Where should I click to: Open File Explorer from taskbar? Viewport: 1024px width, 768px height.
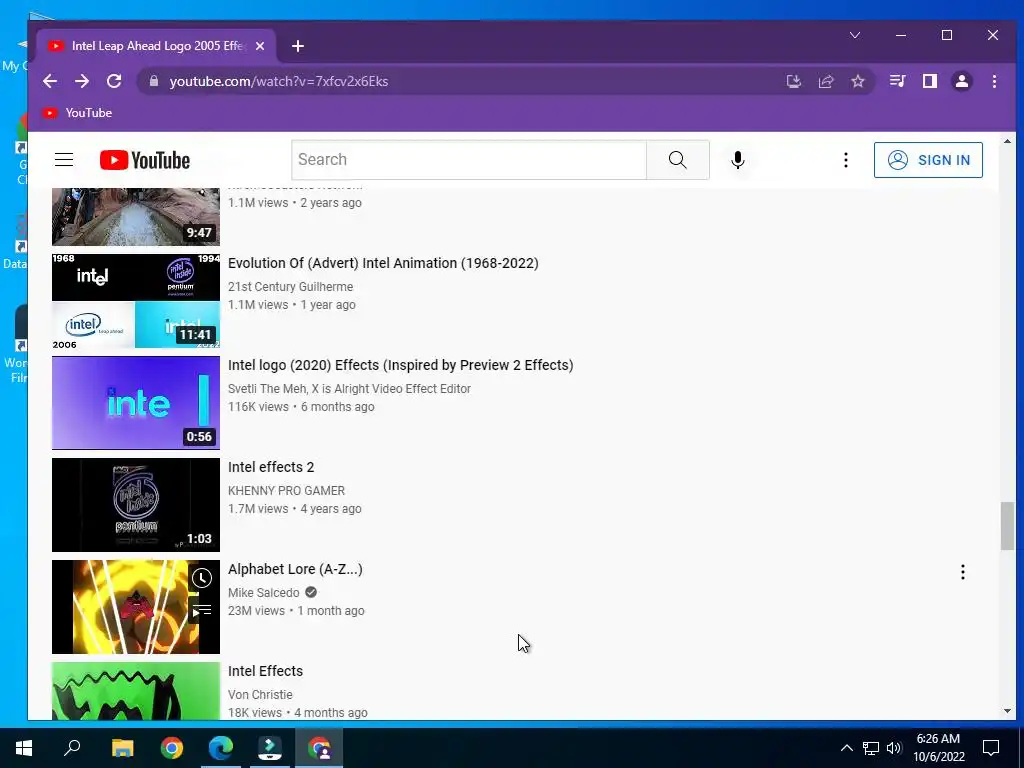(x=122, y=748)
